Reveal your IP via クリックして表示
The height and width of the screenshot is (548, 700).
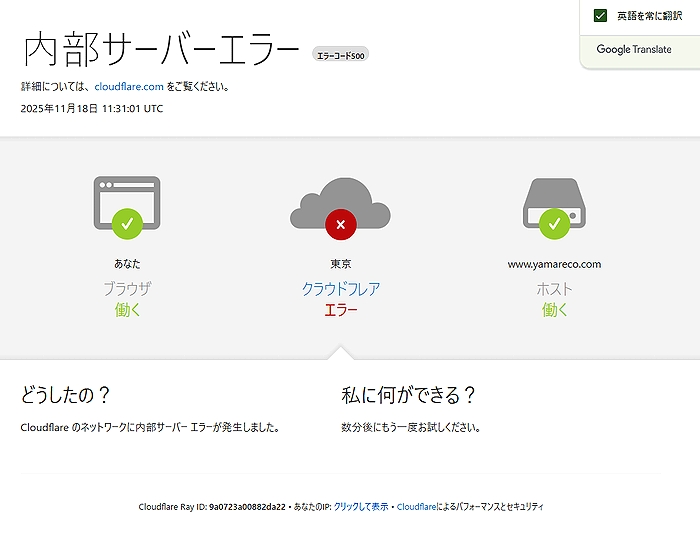[x=361, y=507]
